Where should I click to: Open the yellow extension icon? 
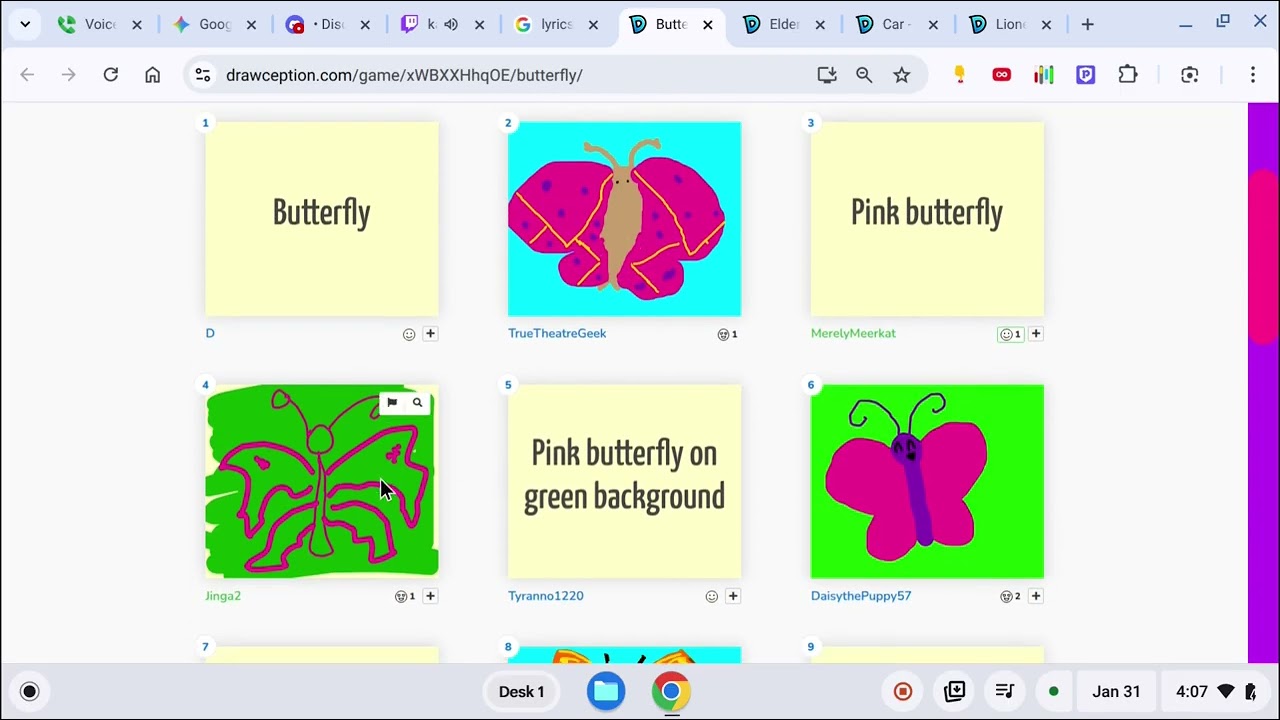click(960, 75)
